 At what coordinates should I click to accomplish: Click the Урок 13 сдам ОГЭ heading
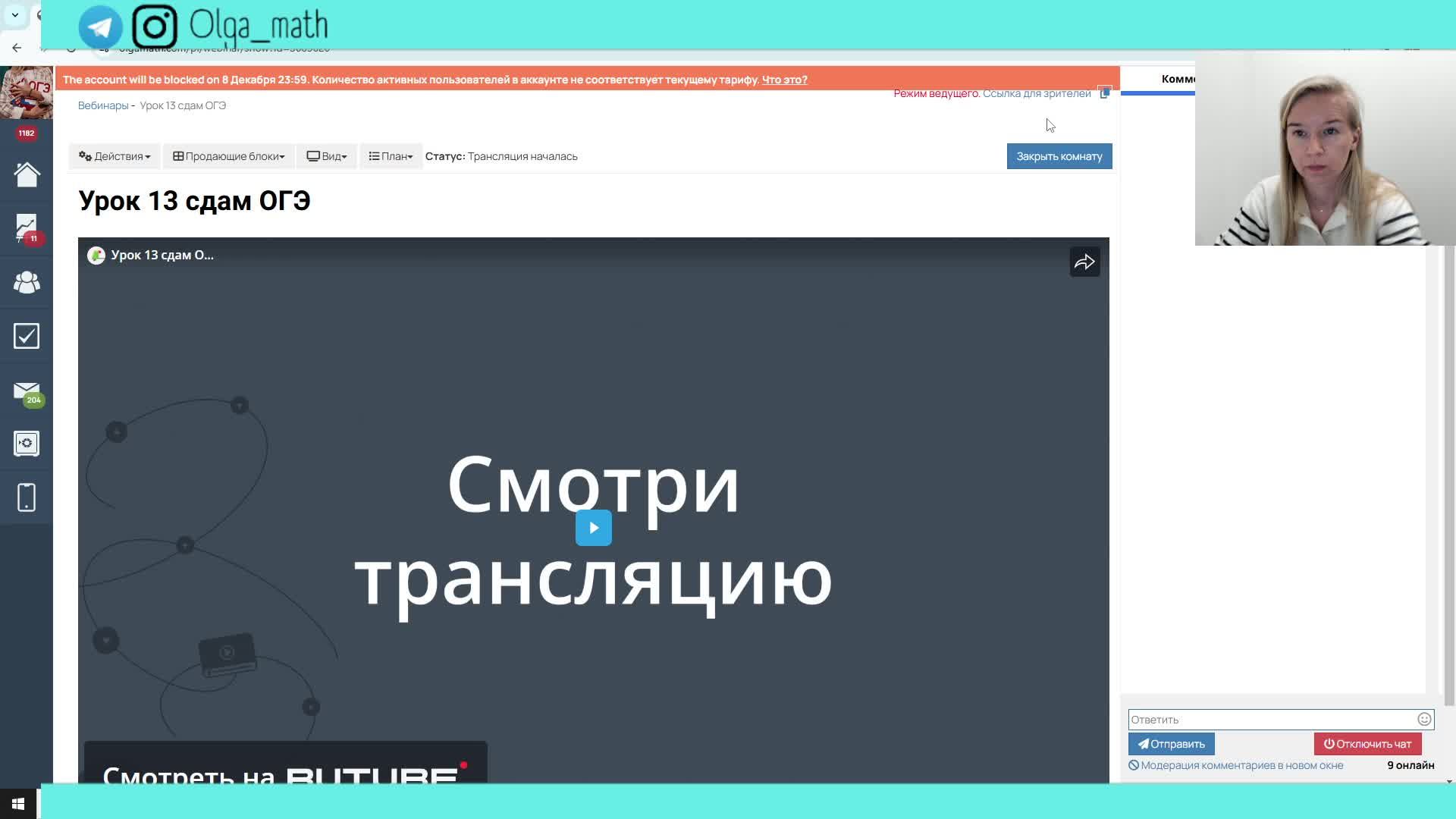(194, 201)
